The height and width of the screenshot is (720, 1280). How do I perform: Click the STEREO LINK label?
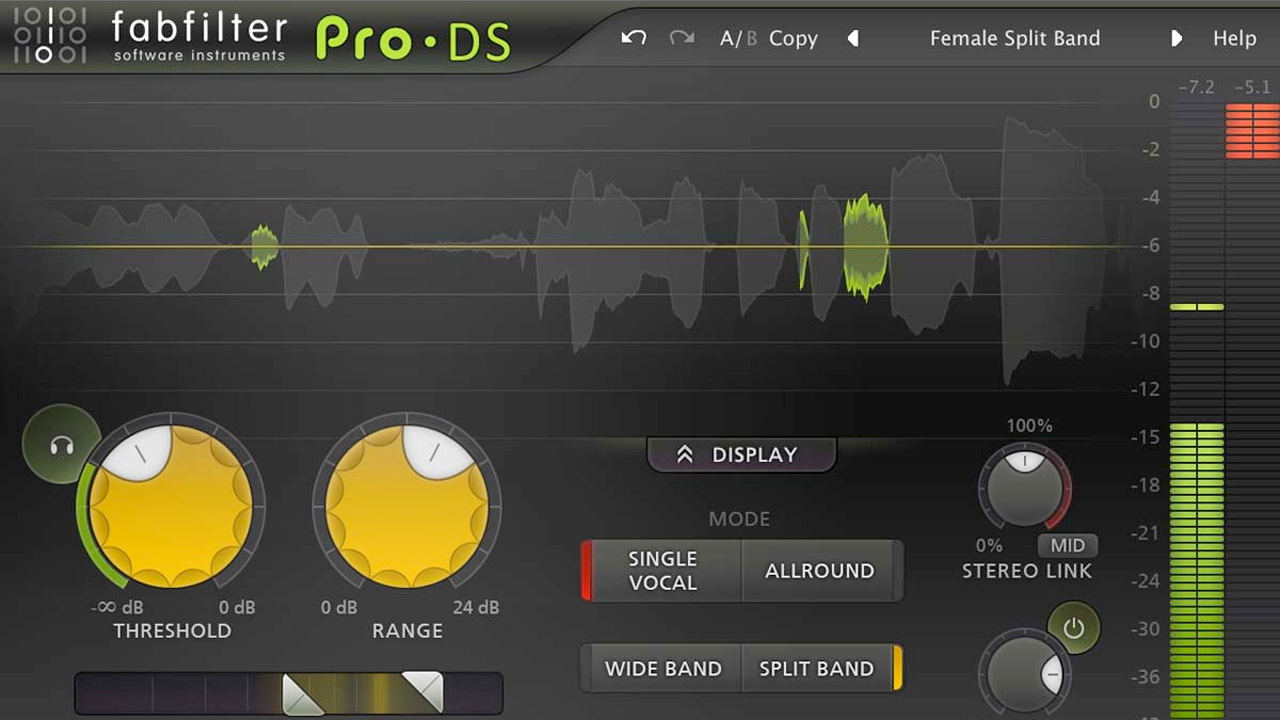[1027, 571]
